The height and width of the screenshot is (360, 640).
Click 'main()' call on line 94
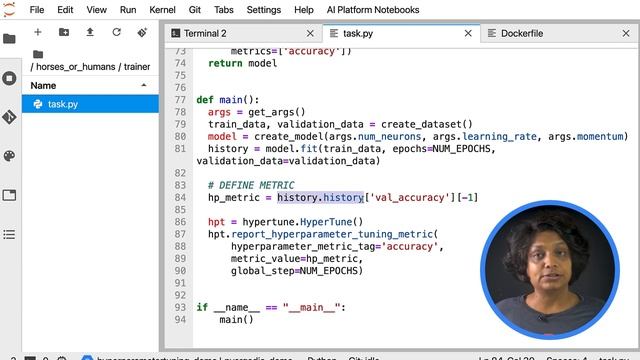236,320
